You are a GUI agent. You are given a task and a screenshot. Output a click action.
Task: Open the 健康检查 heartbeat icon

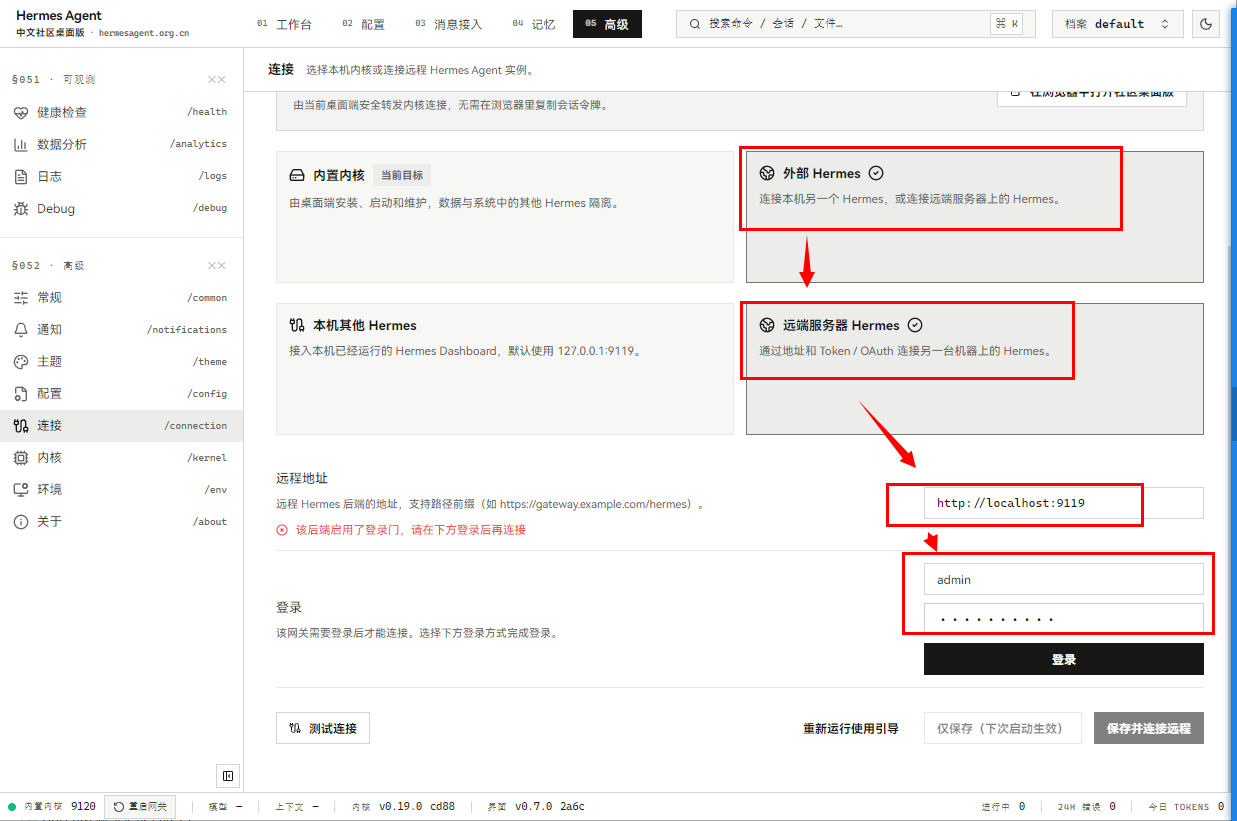pos(21,112)
